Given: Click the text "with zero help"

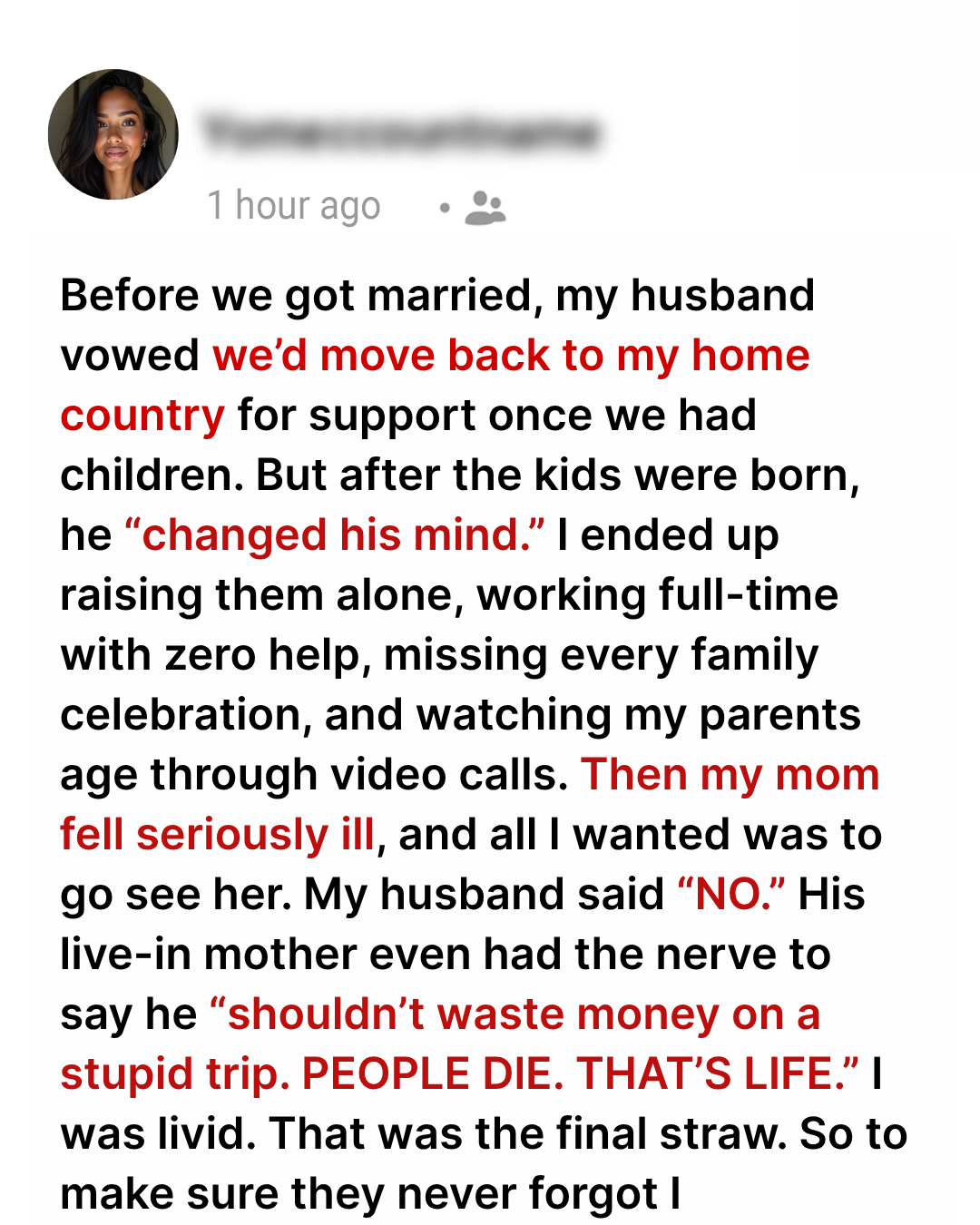Looking at the screenshot, I should (216, 655).
